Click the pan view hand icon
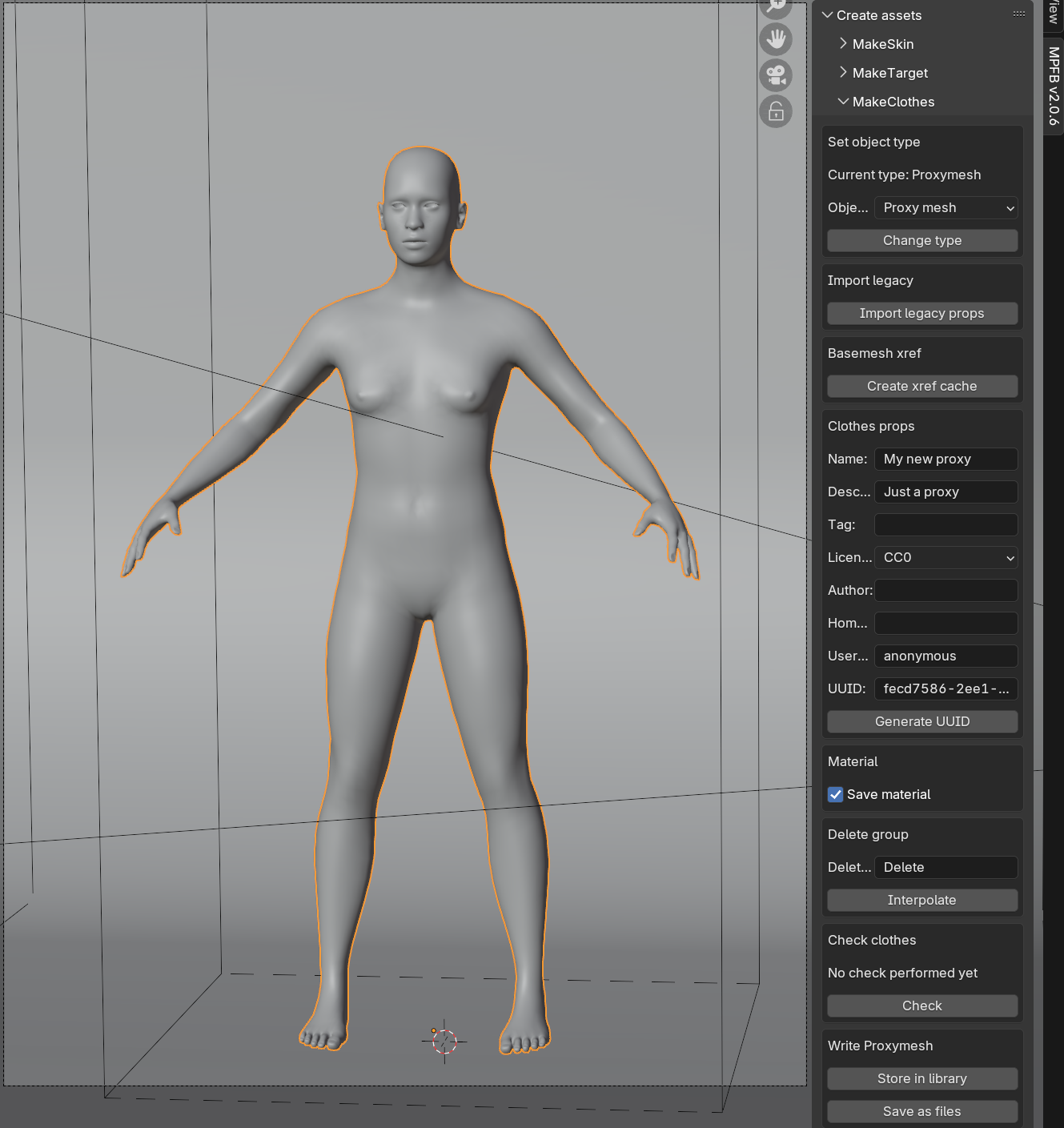 [776, 39]
